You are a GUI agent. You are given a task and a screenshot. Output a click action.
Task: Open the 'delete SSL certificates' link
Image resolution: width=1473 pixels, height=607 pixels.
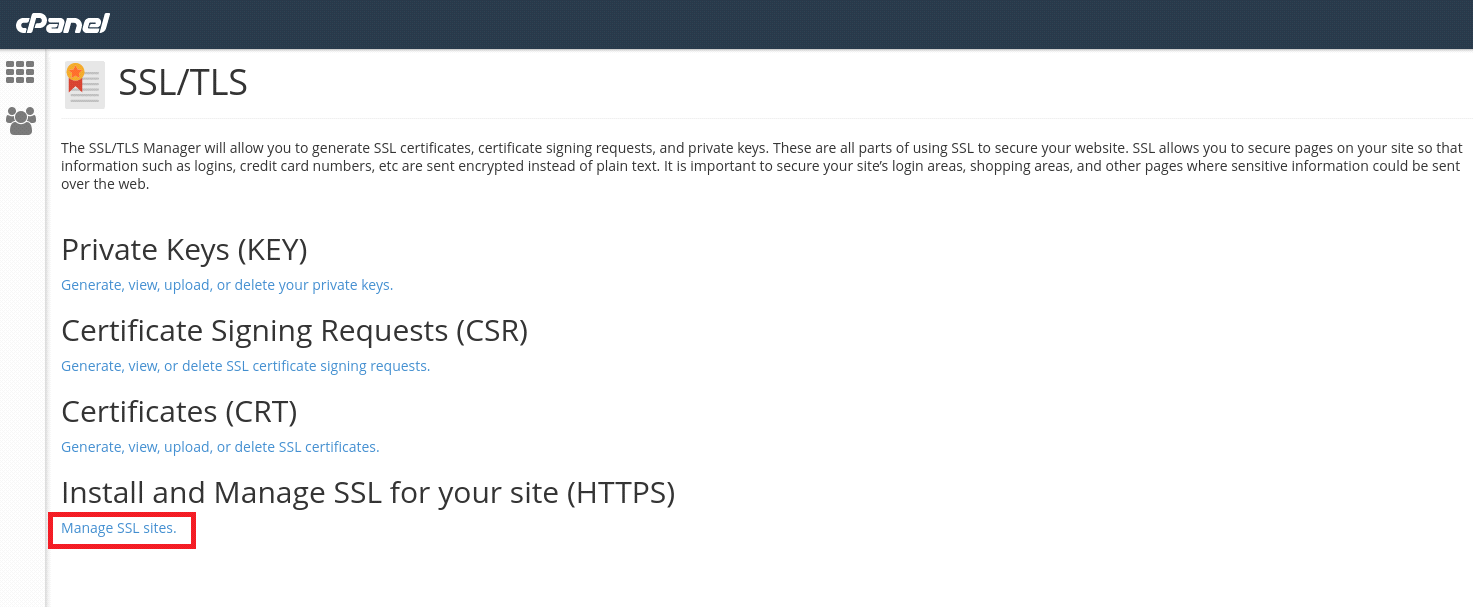tap(220, 447)
